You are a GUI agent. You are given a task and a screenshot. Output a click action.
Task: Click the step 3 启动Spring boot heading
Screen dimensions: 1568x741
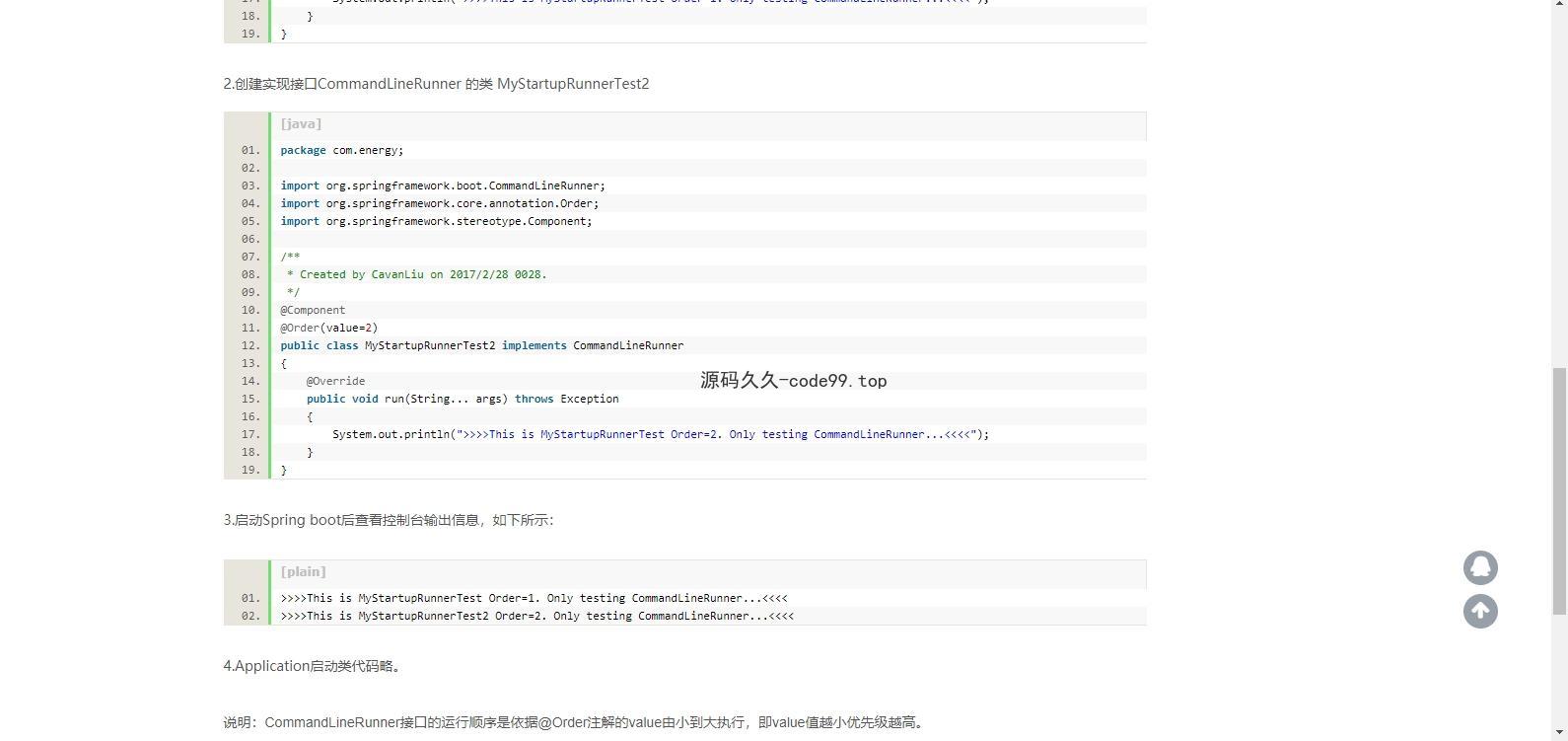coord(388,520)
